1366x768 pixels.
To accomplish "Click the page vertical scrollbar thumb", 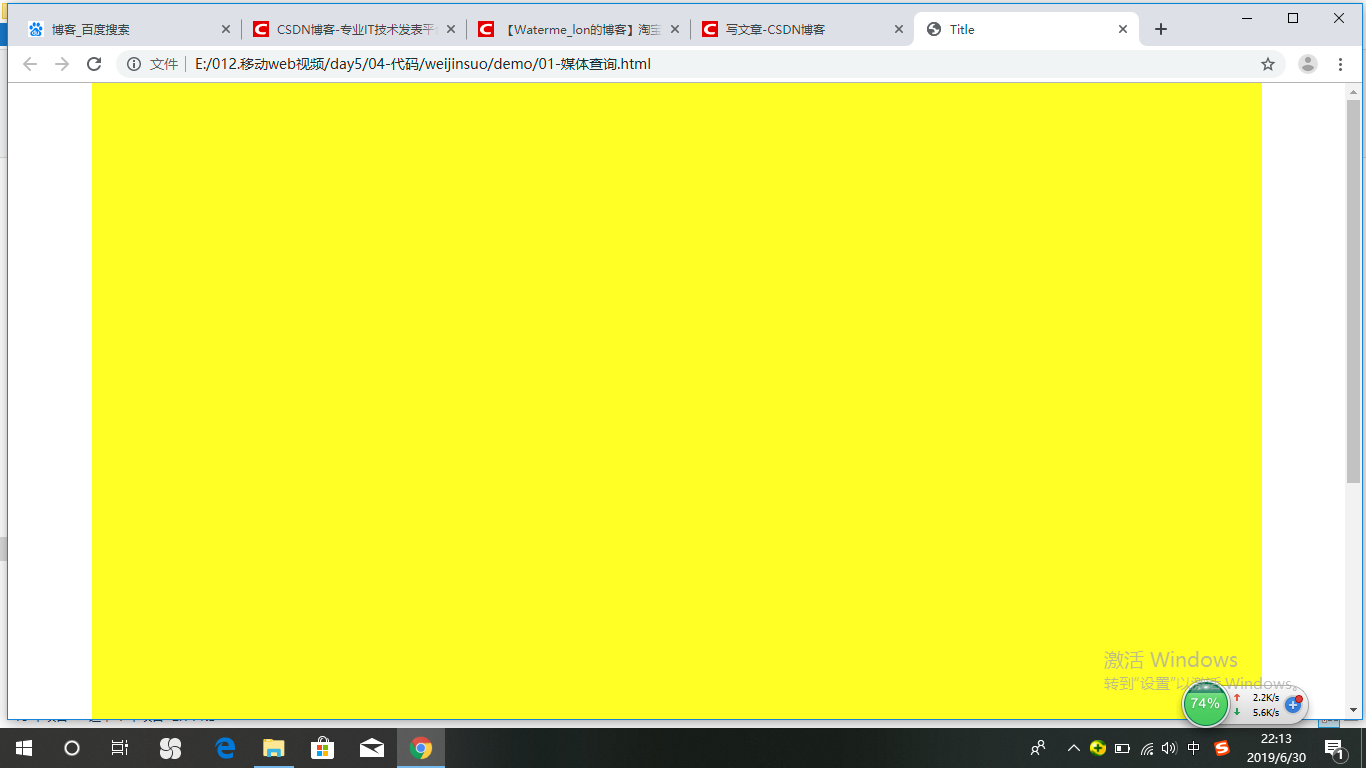I will tap(1353, 291).
